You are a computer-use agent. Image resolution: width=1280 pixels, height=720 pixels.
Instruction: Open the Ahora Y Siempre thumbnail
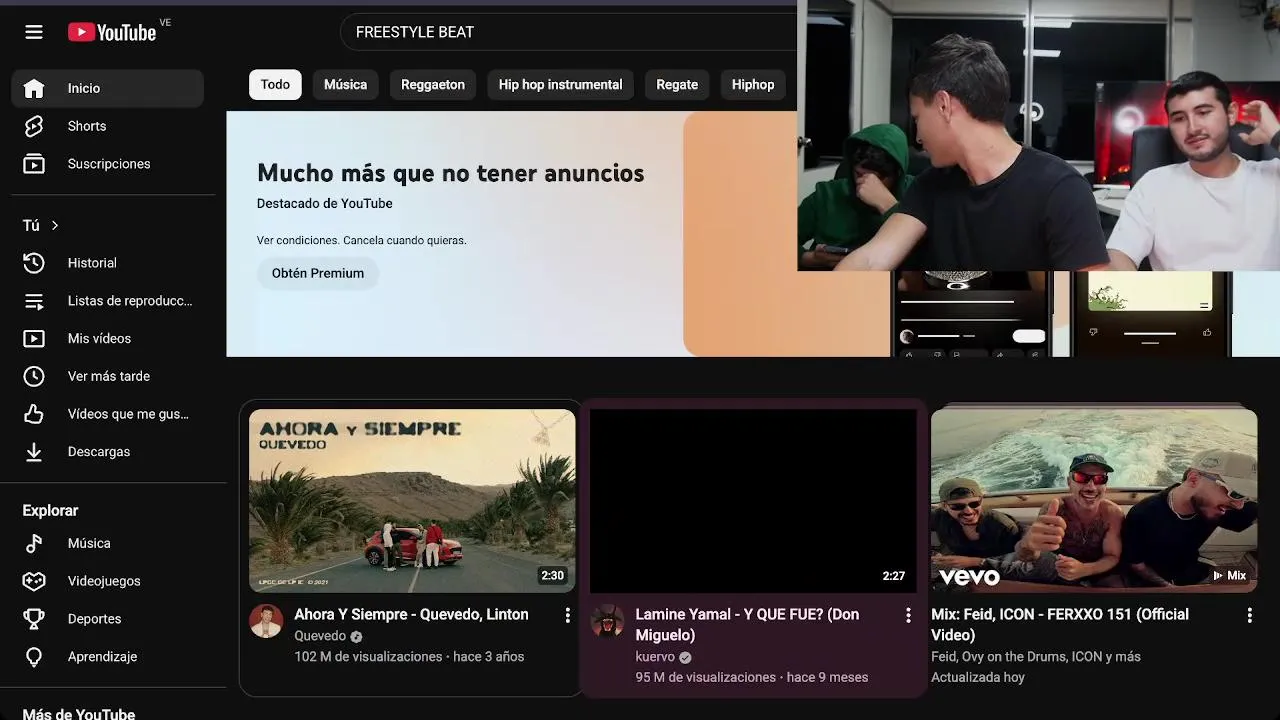tap(412, 501)
